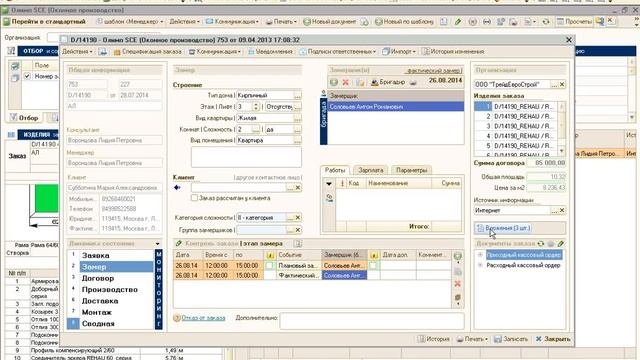The width and height of the screenshot is (640, 360).
Task: Click the pencil edit icon in main toolbar
Action: 458,22
